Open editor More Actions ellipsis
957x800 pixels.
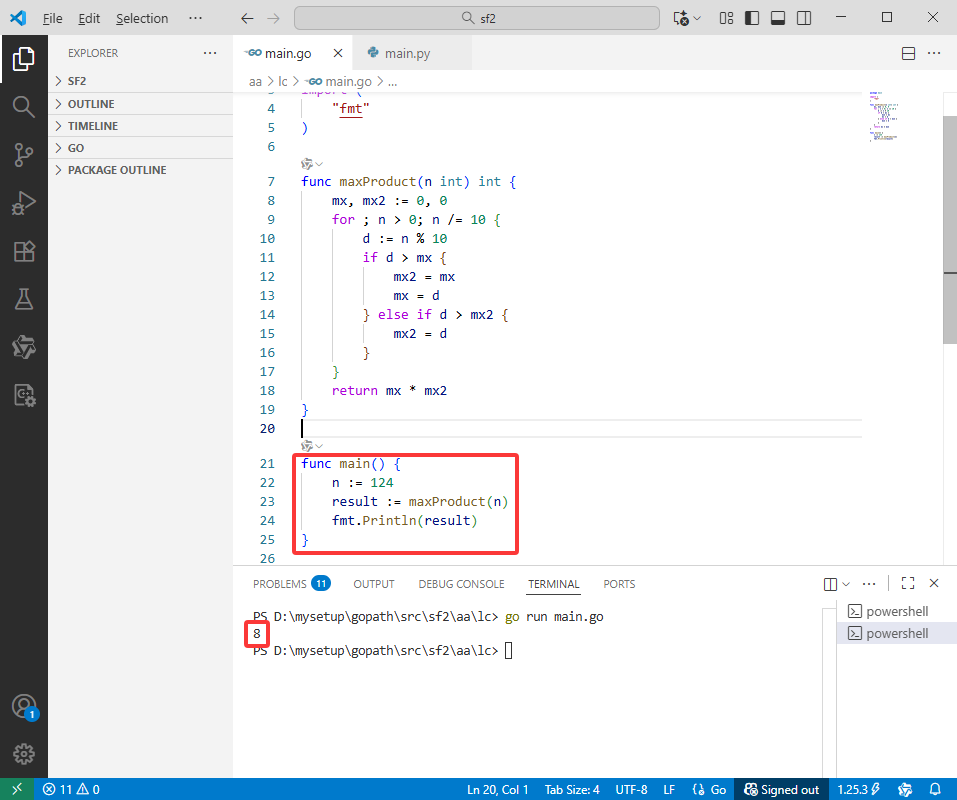point(934,53)
